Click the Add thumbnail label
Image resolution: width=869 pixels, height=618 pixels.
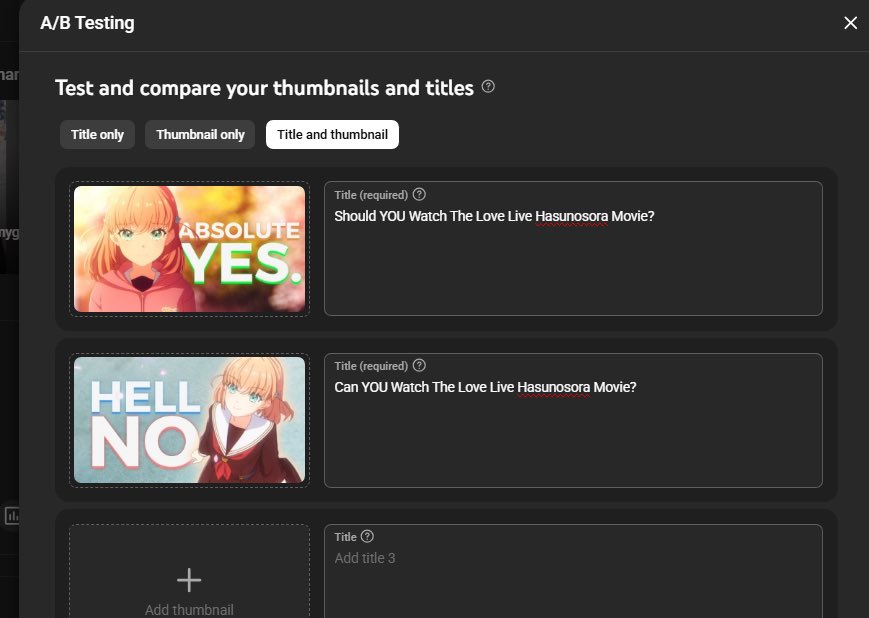pyautogui.click(x=189, y=610)
